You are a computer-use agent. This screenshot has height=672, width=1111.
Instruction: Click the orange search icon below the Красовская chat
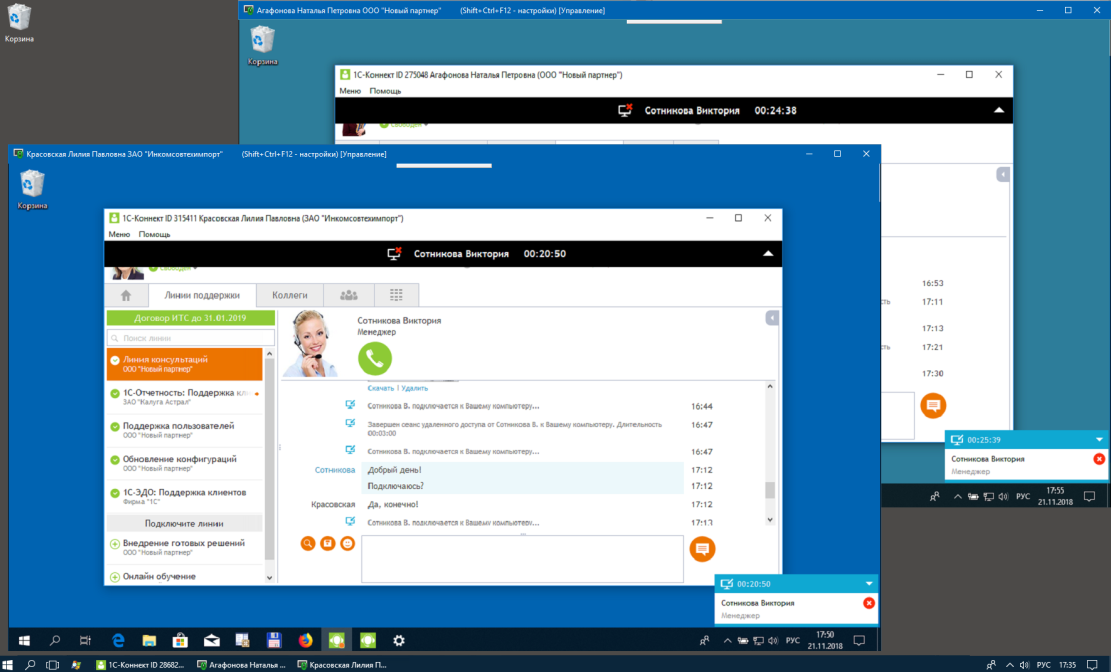pos(308,543)
